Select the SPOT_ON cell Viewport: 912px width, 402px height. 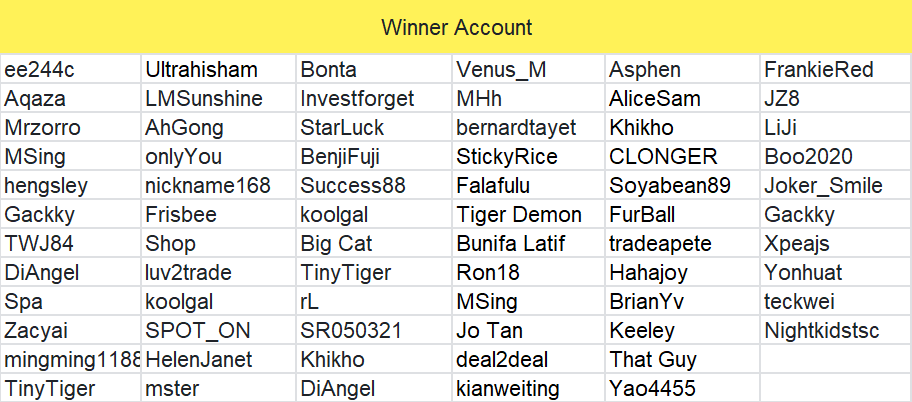pos(219,330)
